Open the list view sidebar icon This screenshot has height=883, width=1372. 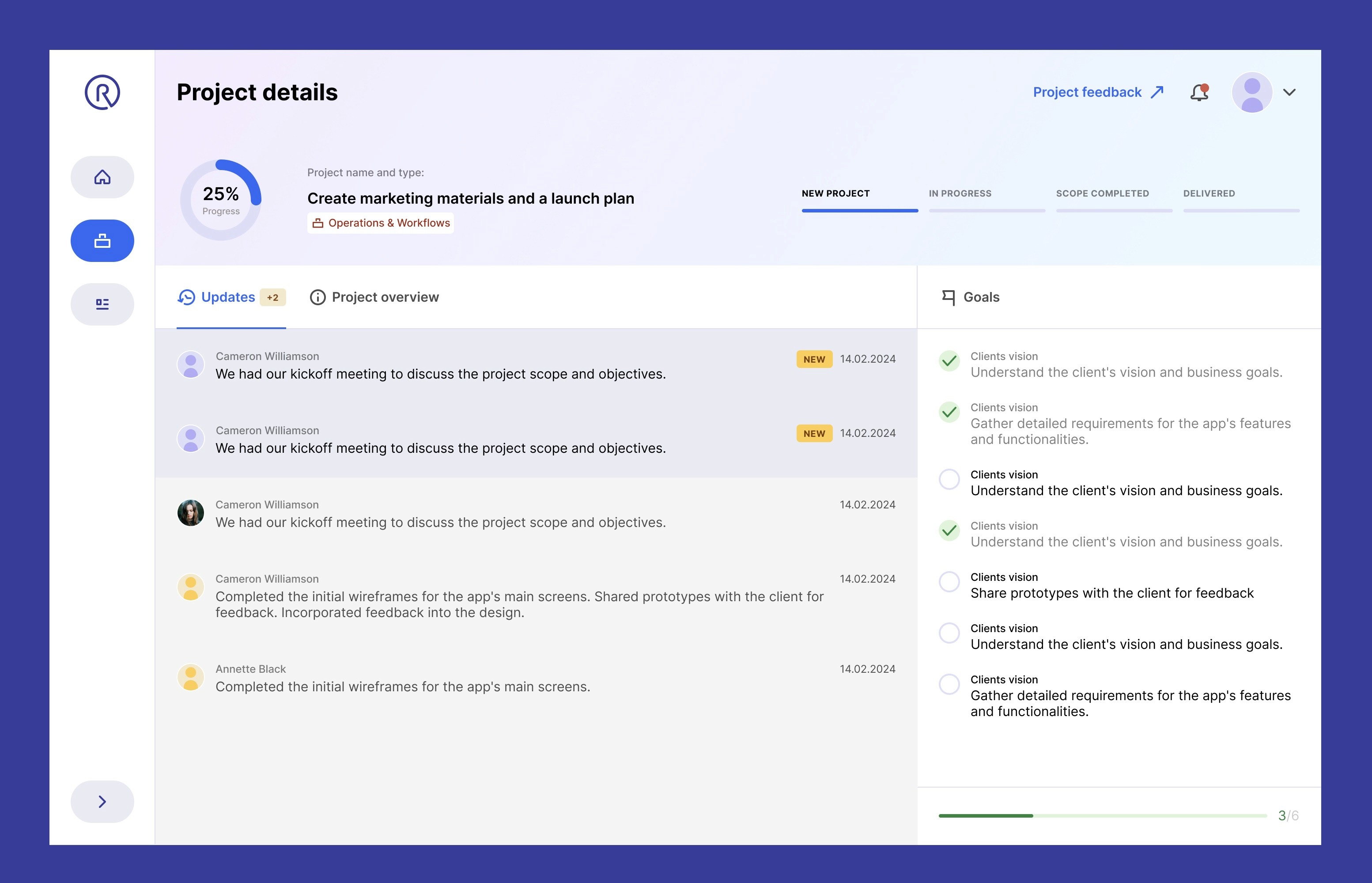102,304
